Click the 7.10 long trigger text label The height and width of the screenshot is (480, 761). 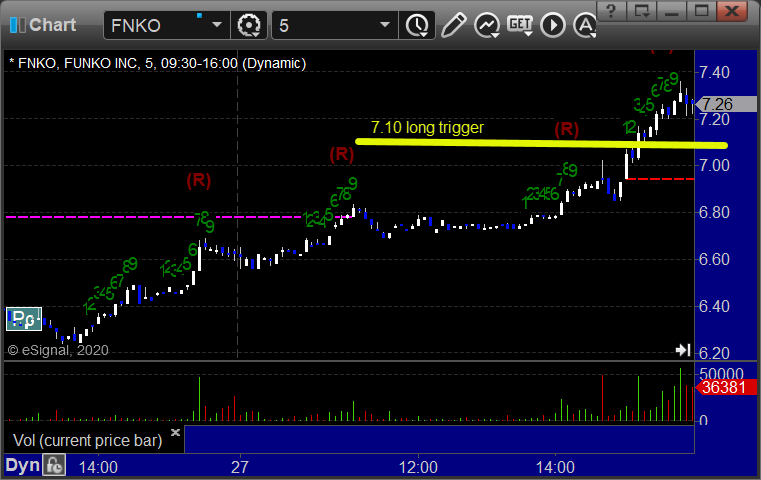click(x=427, y=128)
